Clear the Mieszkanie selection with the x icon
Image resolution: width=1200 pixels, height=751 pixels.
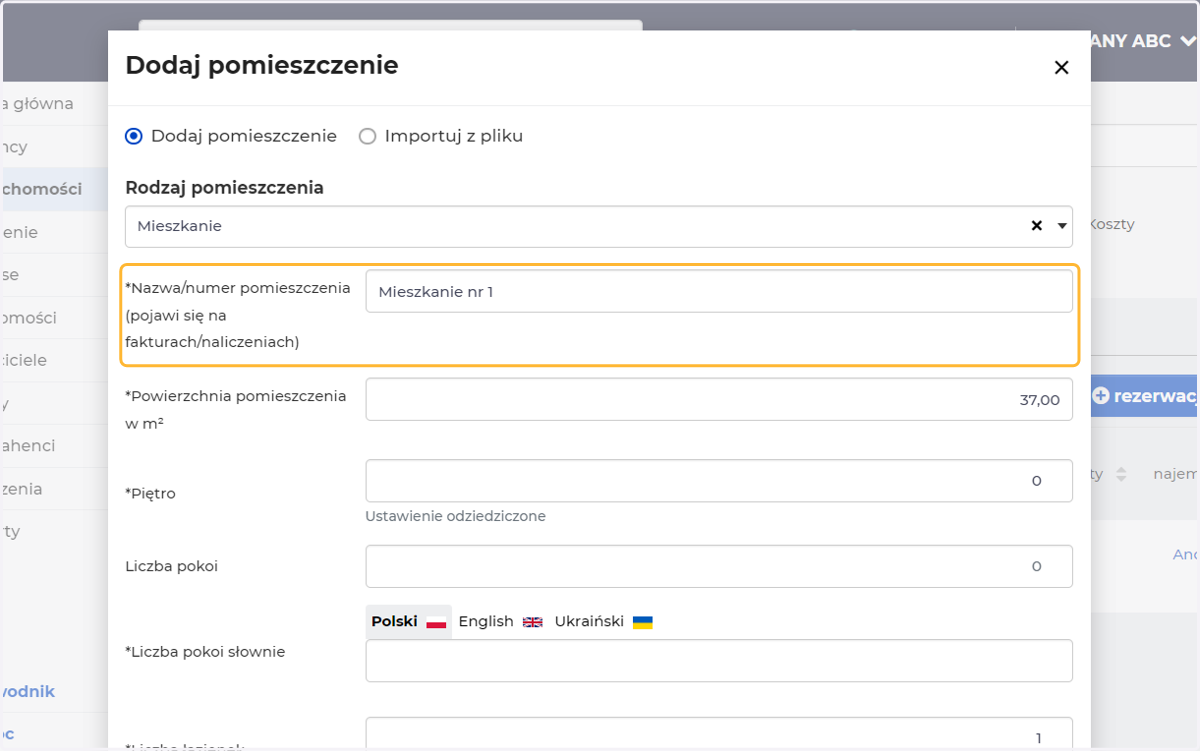tap(1037, 226)
